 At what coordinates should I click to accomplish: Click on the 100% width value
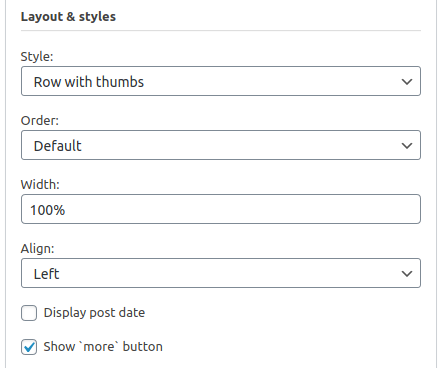48,210
